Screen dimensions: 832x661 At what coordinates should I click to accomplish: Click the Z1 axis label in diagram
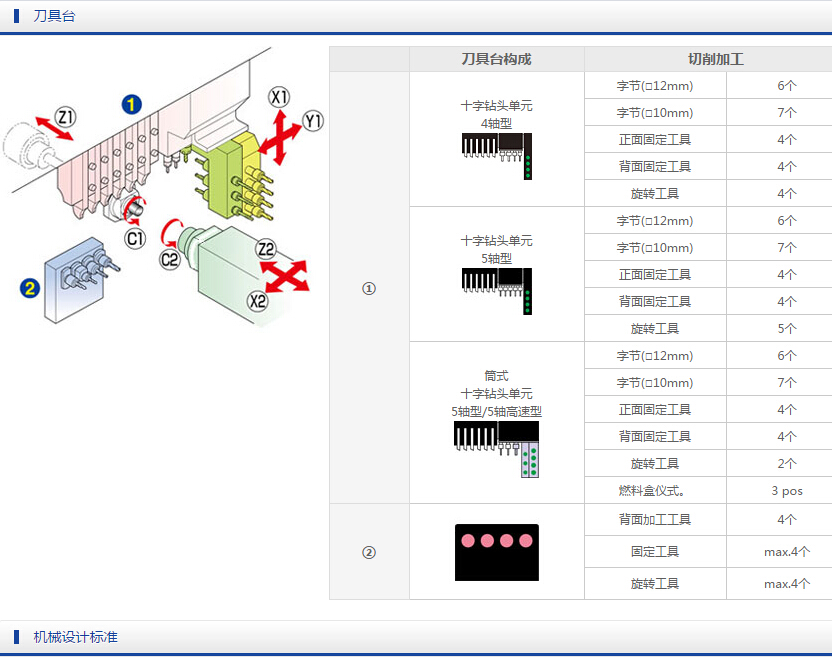pyautogui.click(x=65, y=118)
